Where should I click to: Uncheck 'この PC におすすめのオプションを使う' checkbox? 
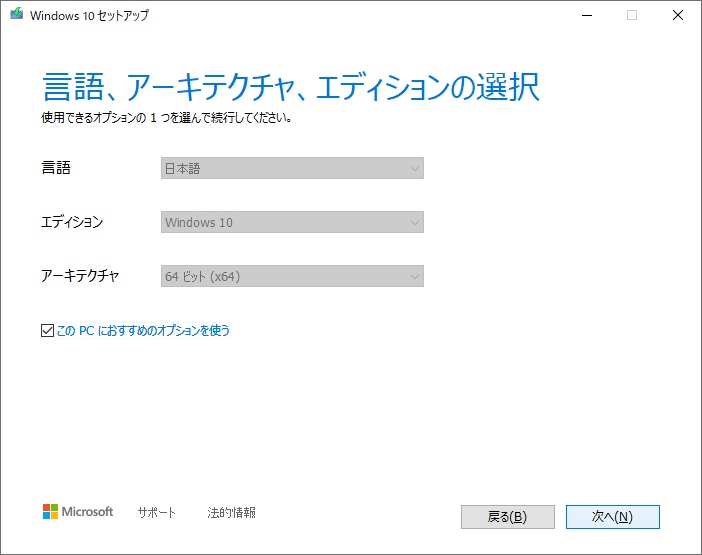click(47, 330)
